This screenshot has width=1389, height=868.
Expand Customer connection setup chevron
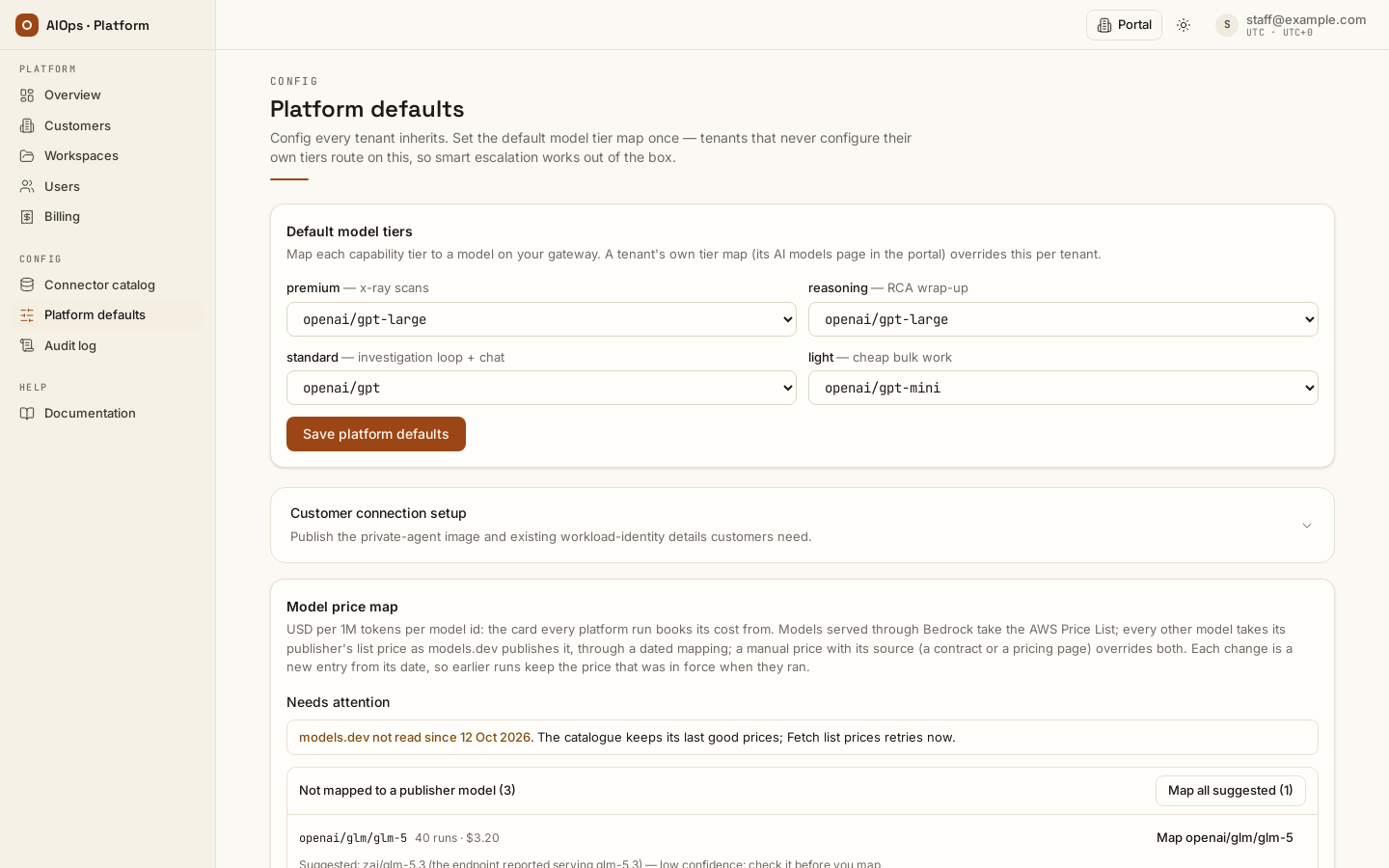tap(1307, 526)
